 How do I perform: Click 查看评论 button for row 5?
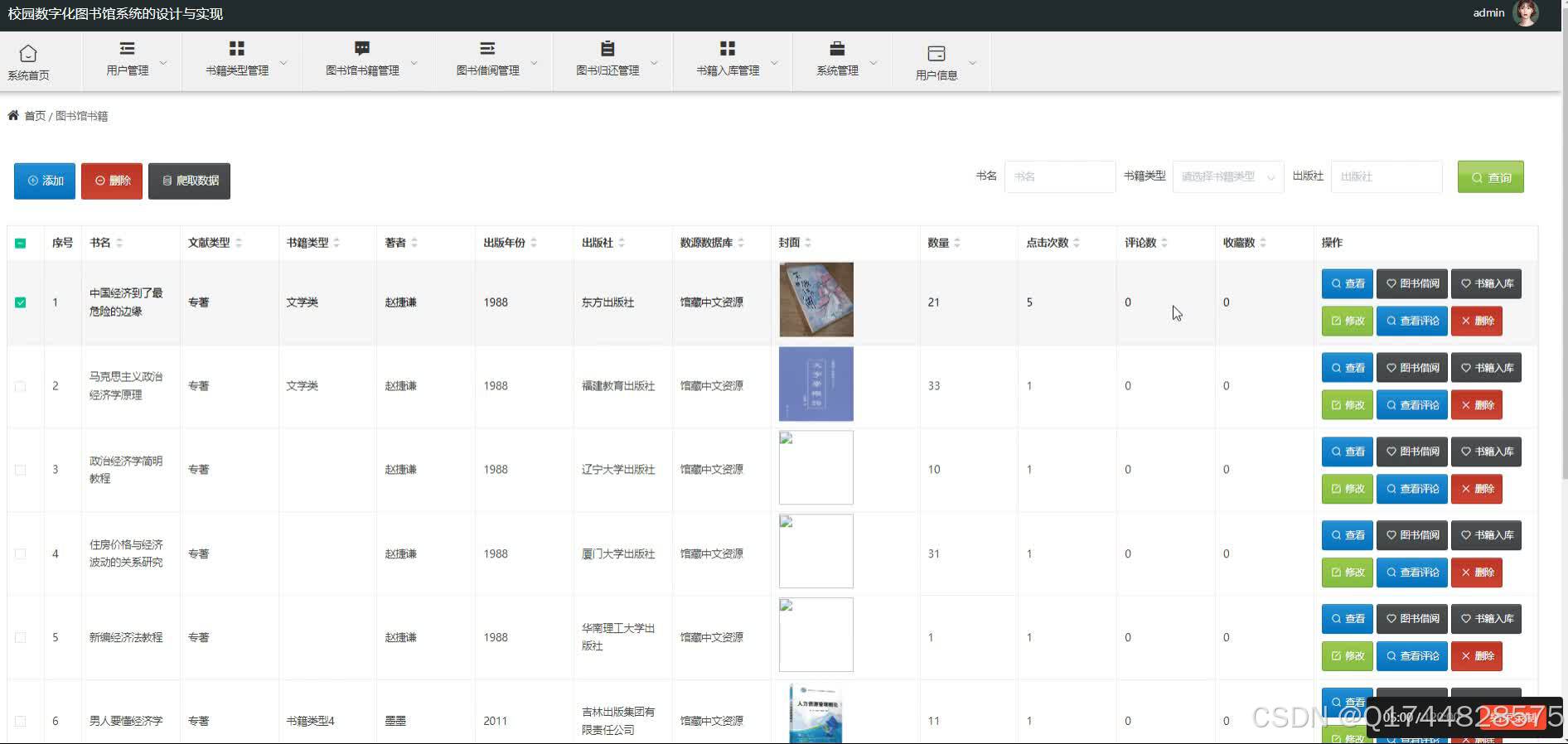coord(1412,656)
